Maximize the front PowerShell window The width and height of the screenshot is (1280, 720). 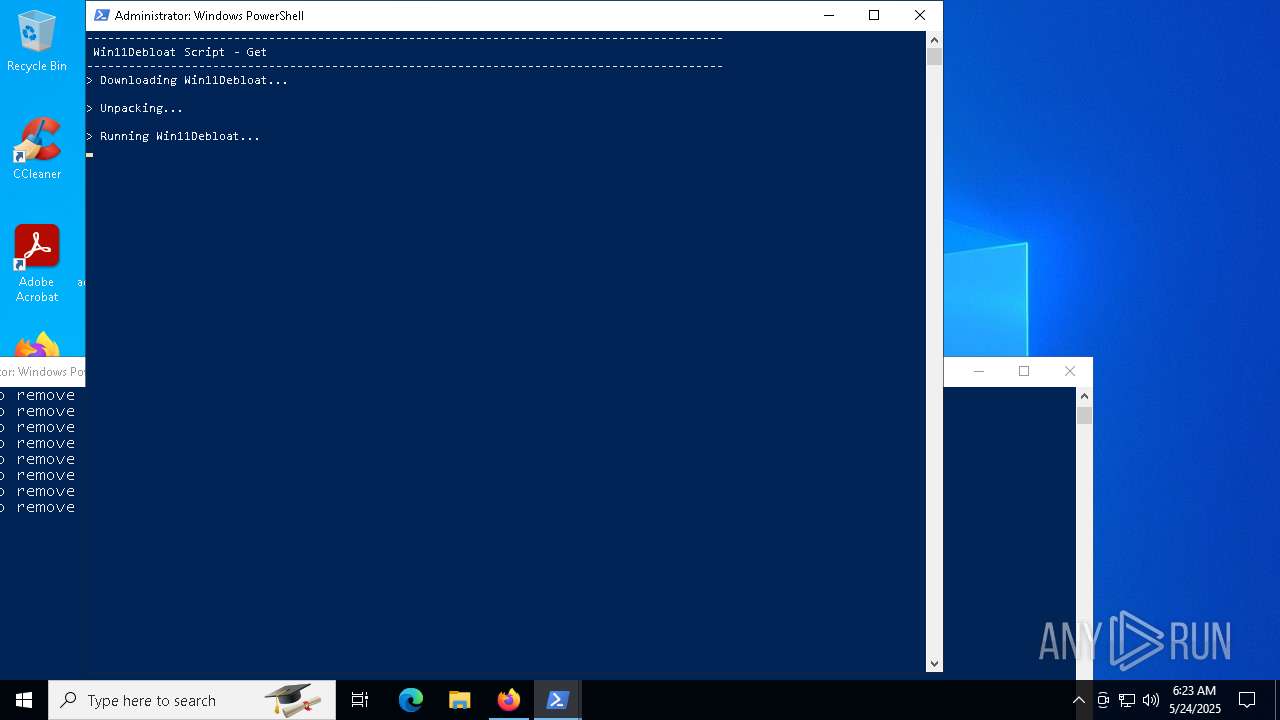[x=874, y=15]
